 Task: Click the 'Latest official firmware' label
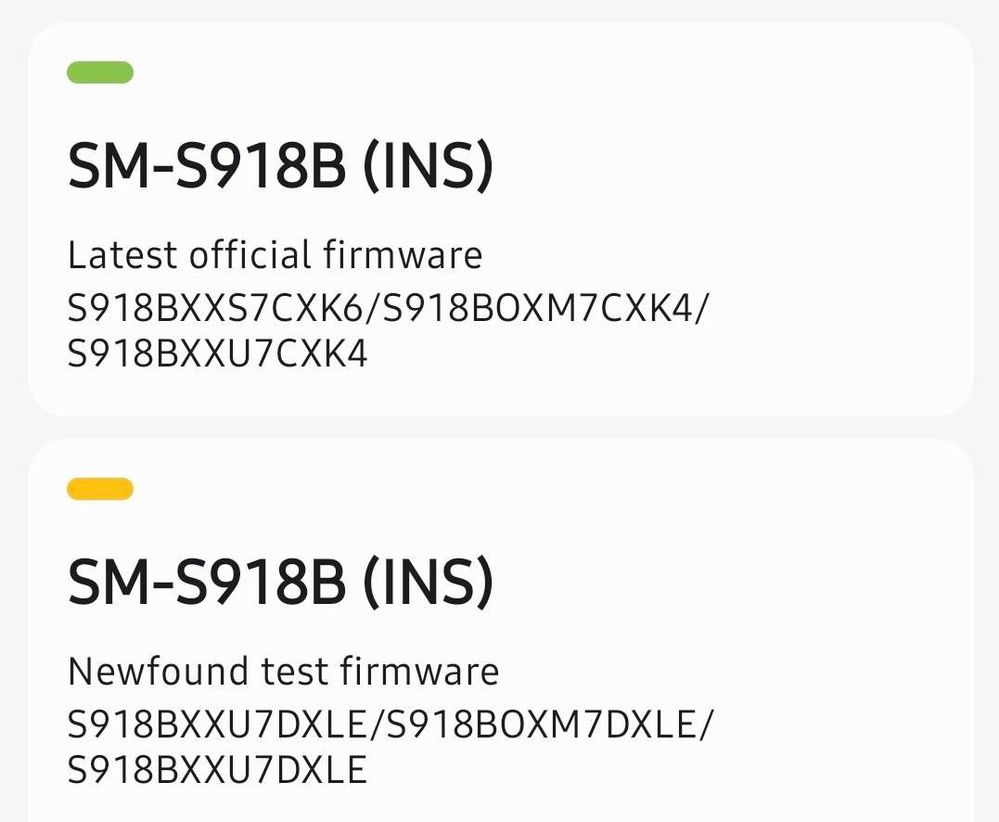click(x=275, y=255)
